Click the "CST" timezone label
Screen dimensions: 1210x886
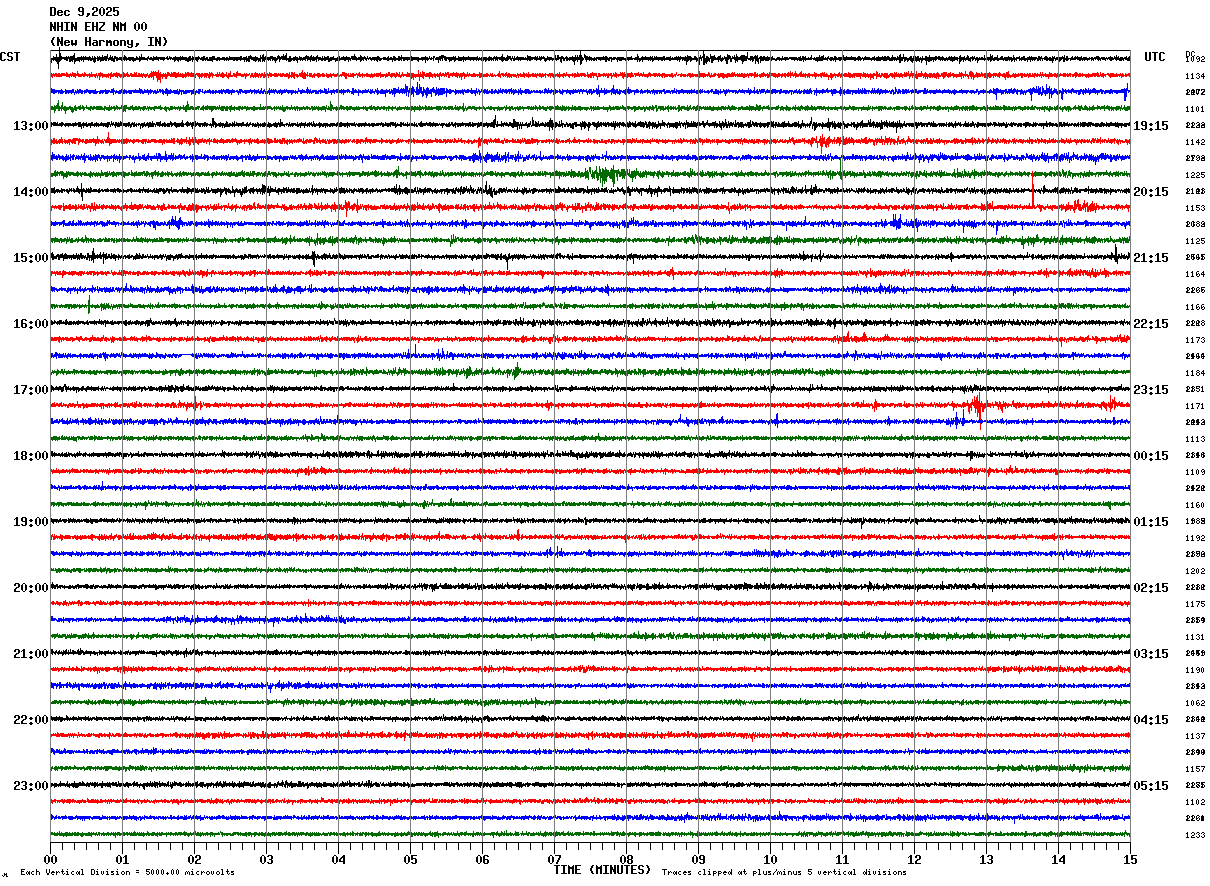click(x=10, y=57)
